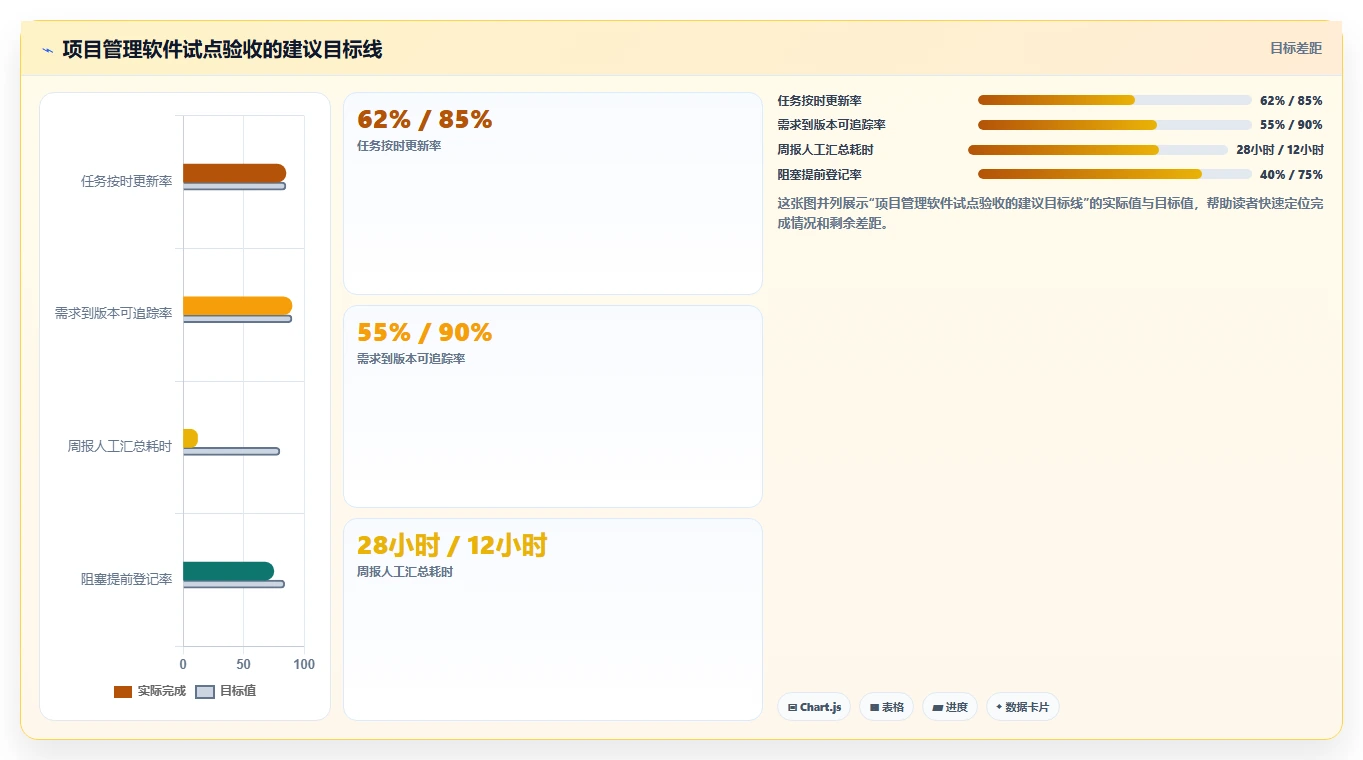Image resolution: width=1363 pixels, height=760 pixels.
Task: Click the large 55% / 90% card value
Action: click(425, 333)
